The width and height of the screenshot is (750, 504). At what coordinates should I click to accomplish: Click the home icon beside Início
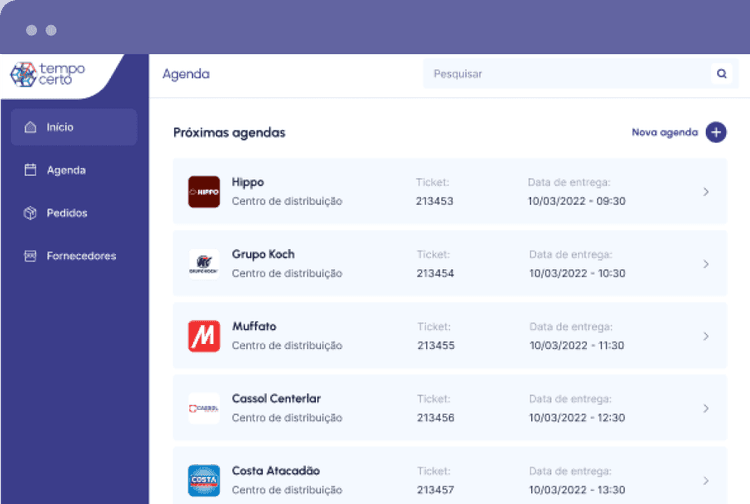[x=30, y=127]
